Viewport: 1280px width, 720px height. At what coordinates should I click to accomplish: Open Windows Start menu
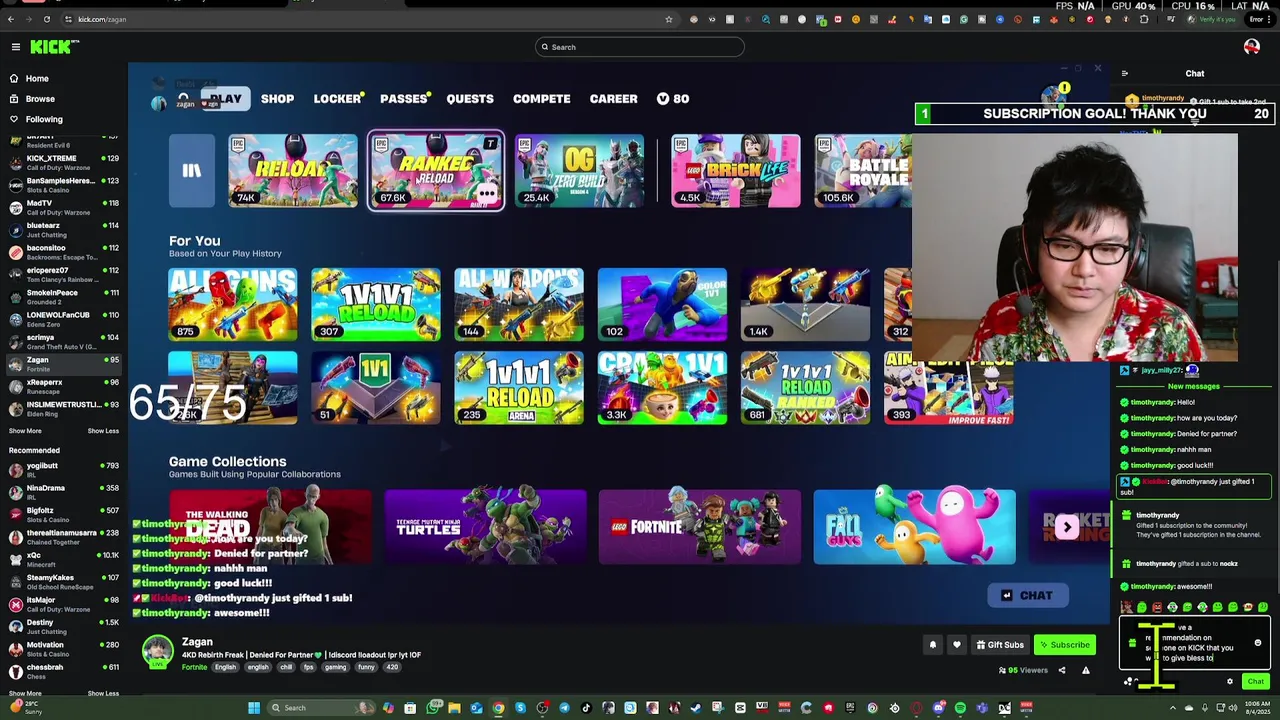pos(254,708)
